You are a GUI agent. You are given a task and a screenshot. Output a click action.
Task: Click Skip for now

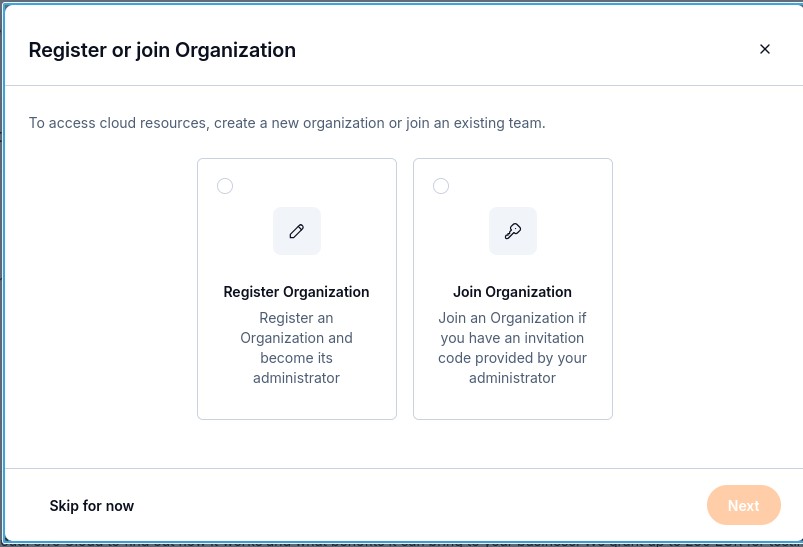pos(92,506)
